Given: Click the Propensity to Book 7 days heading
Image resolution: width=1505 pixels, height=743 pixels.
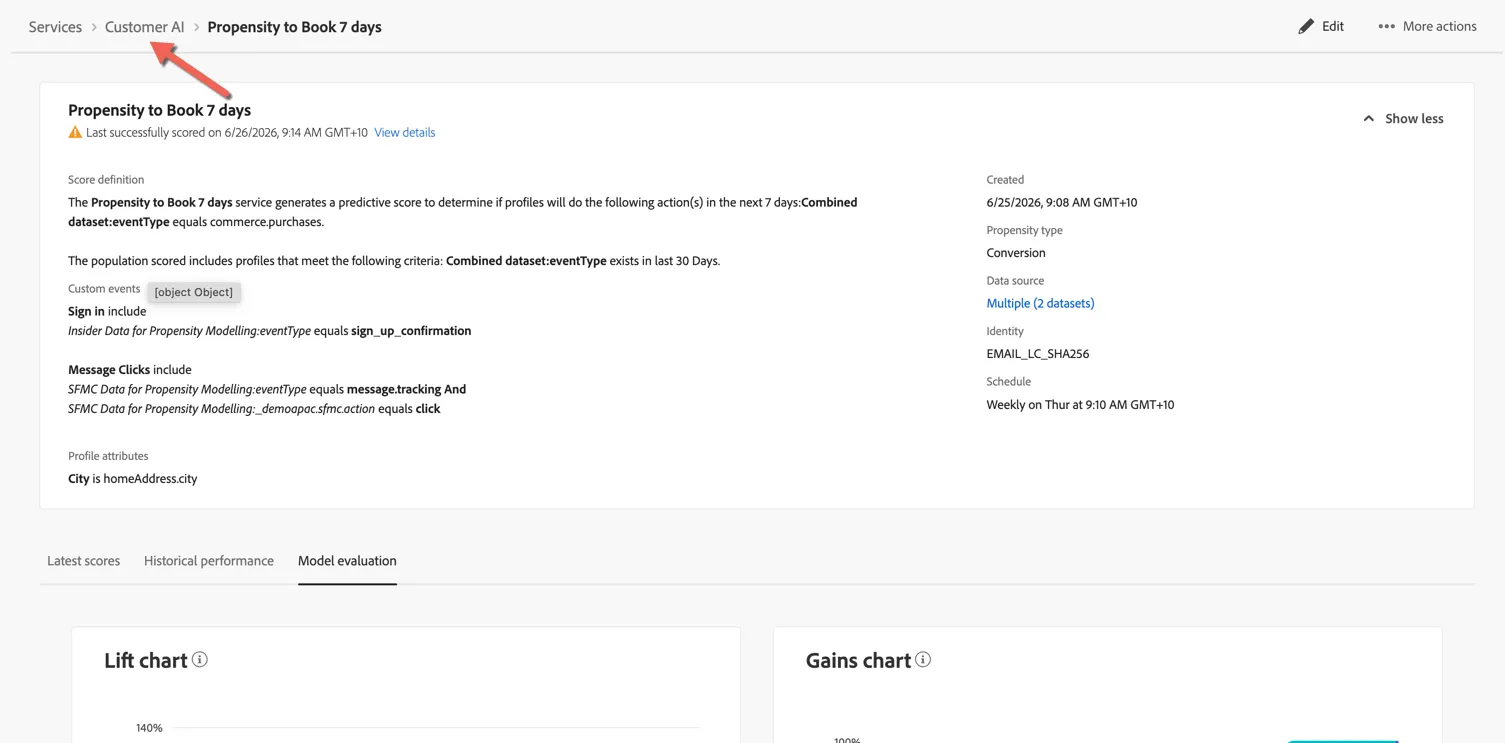Looking at the screenshot, I should tap(159, 110).
